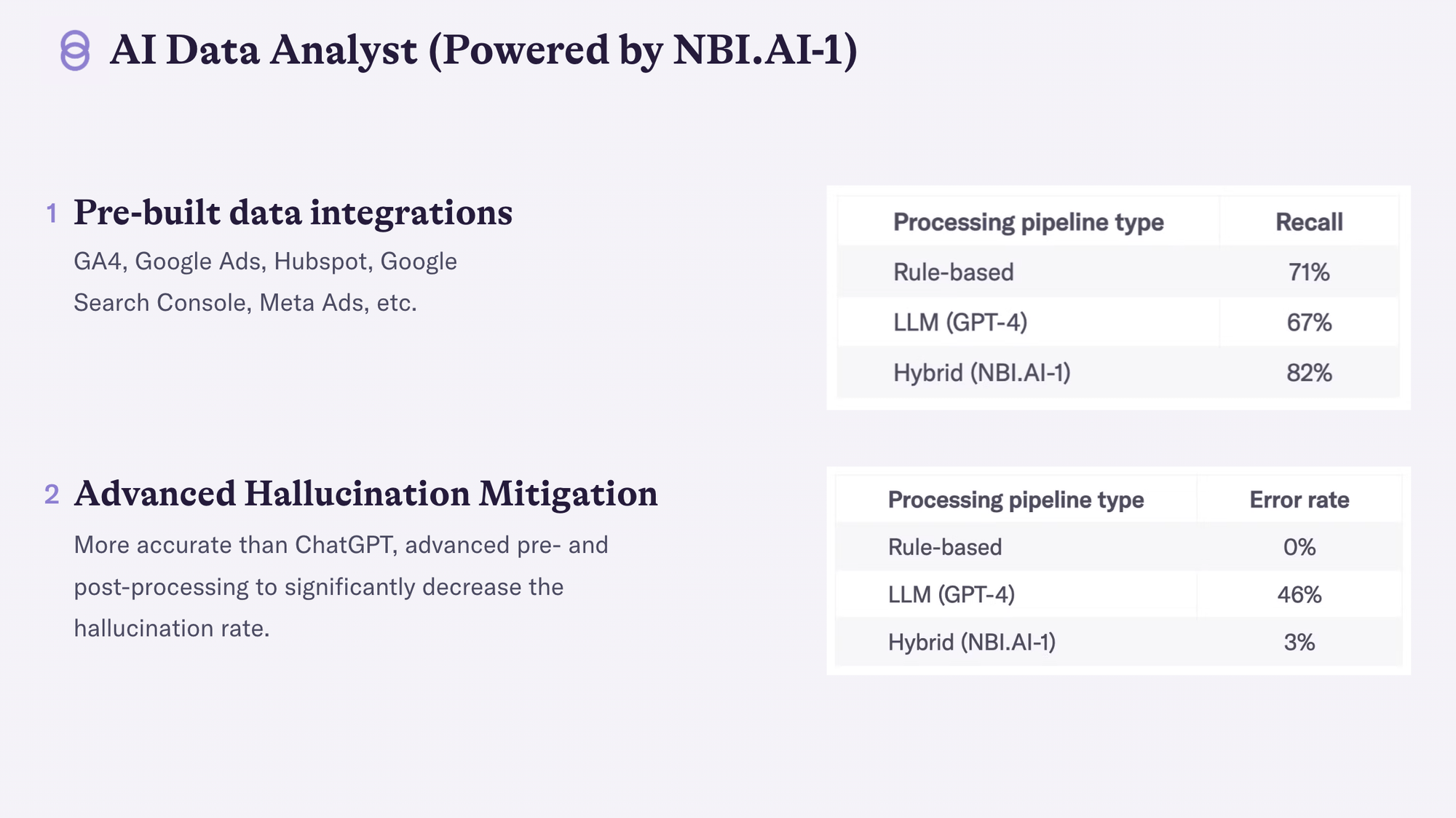Click the purple number 2 marker
The image size is (1456, 818).
pos(52,495)
